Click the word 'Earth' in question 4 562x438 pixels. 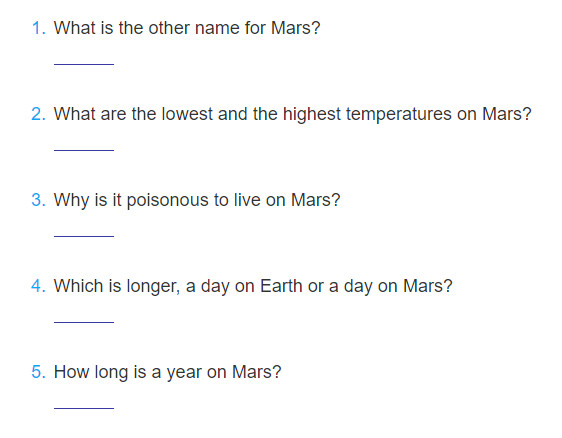click(281, 286)
